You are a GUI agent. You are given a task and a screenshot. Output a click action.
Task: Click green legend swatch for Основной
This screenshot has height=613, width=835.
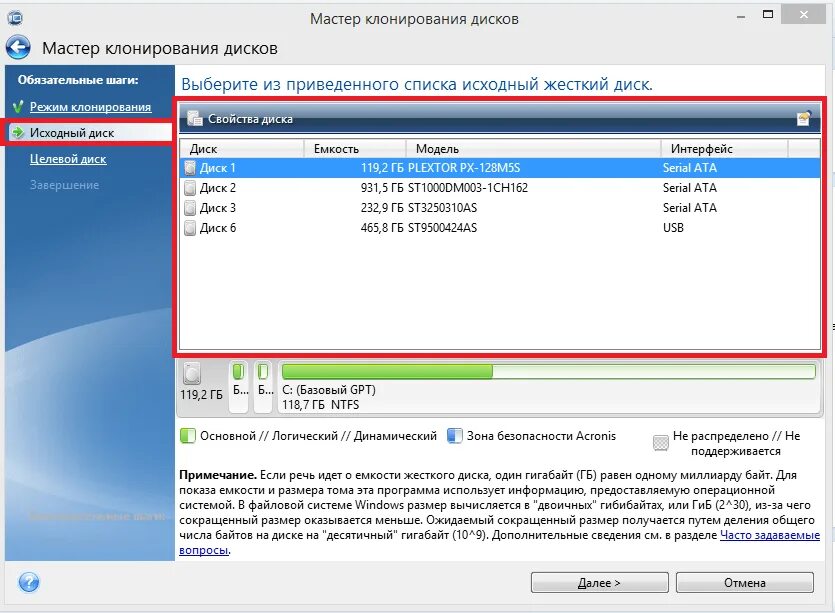click(187, 436)
